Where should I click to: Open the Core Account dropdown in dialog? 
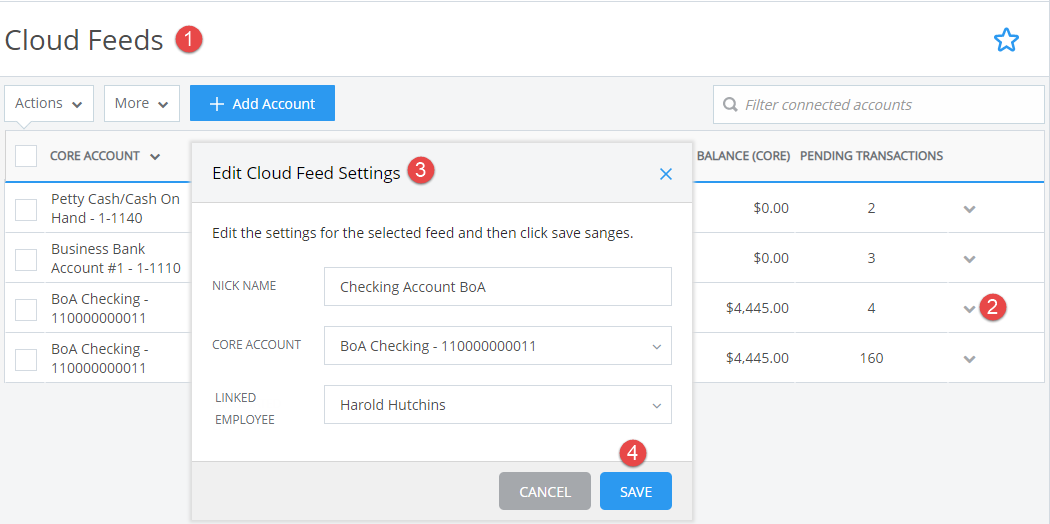click(498, 346)
